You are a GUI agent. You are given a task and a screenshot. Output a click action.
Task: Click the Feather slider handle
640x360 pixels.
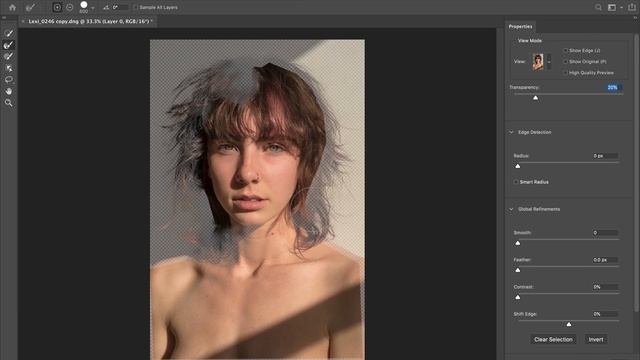point(518,270)
